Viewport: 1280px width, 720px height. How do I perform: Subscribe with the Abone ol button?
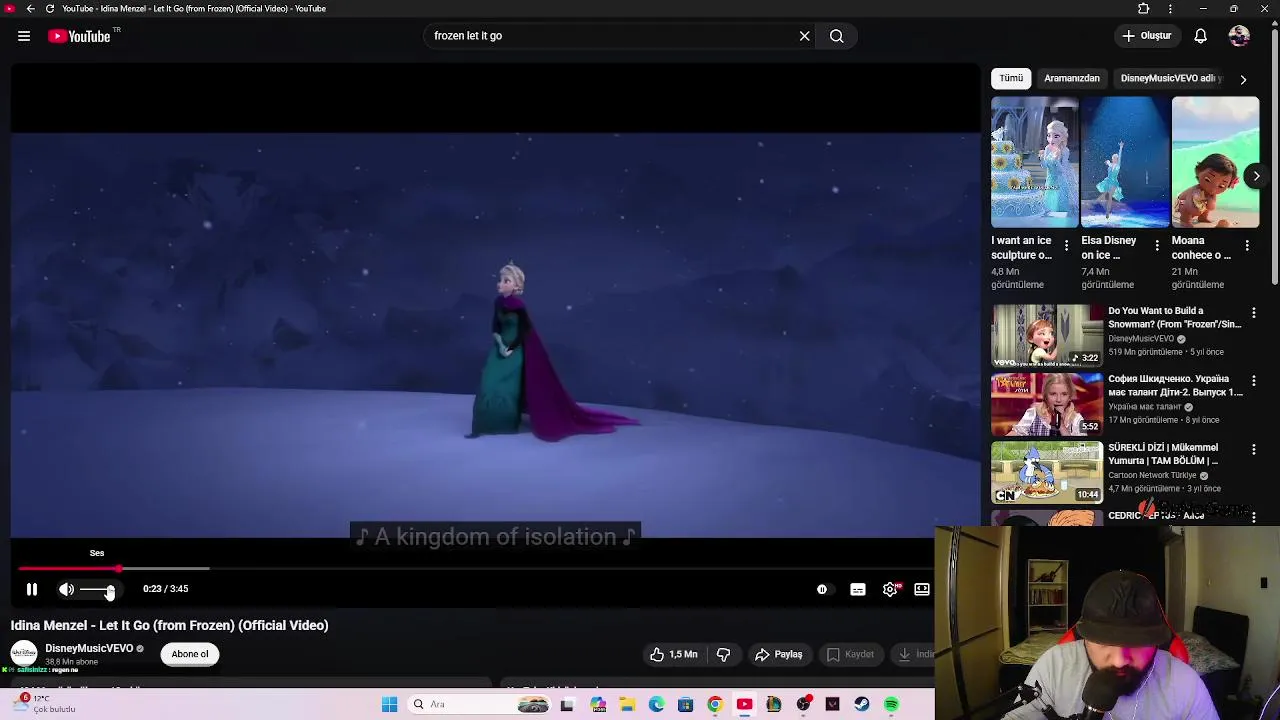point(190,654)
